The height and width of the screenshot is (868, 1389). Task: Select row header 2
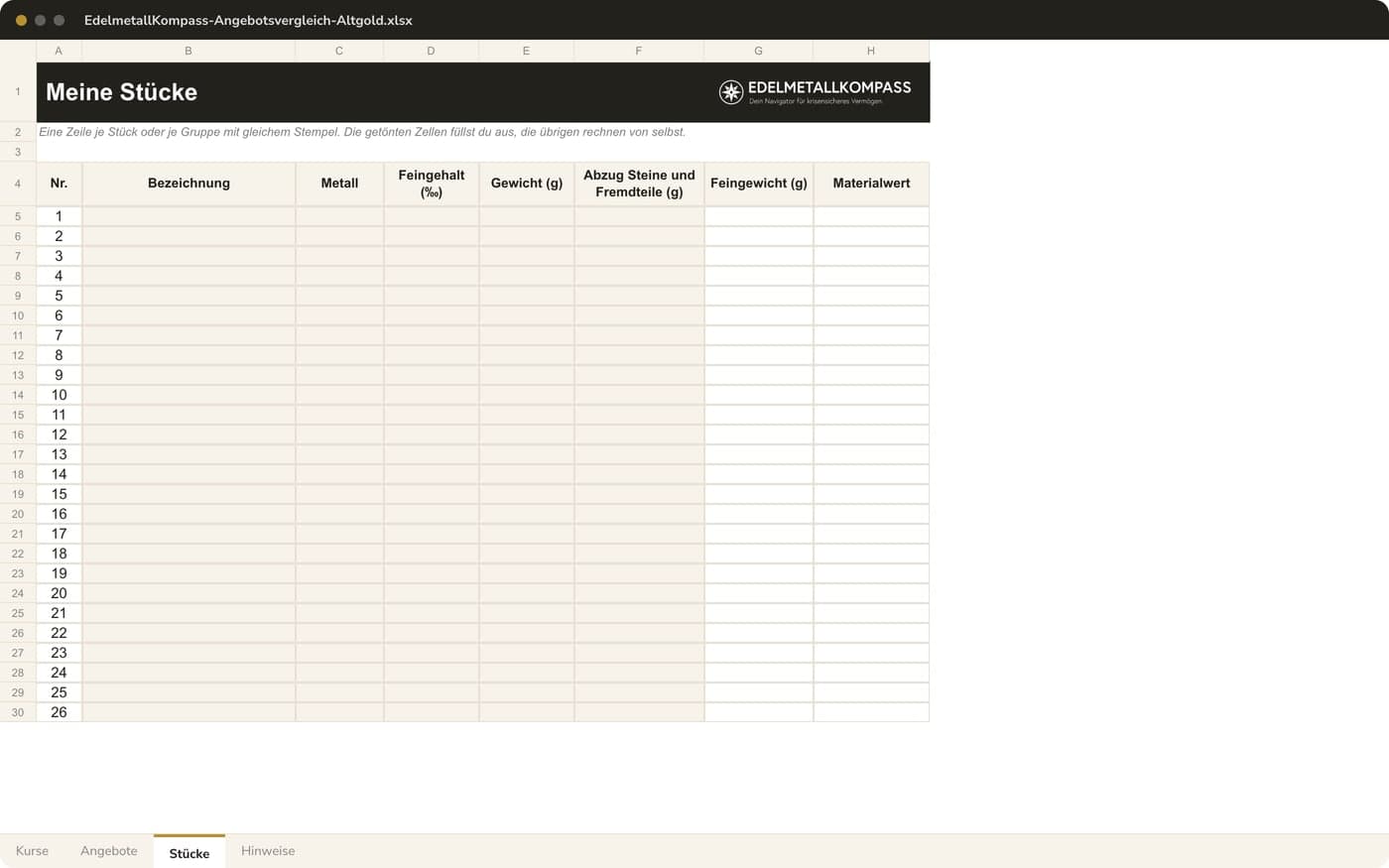click(18, 132)
